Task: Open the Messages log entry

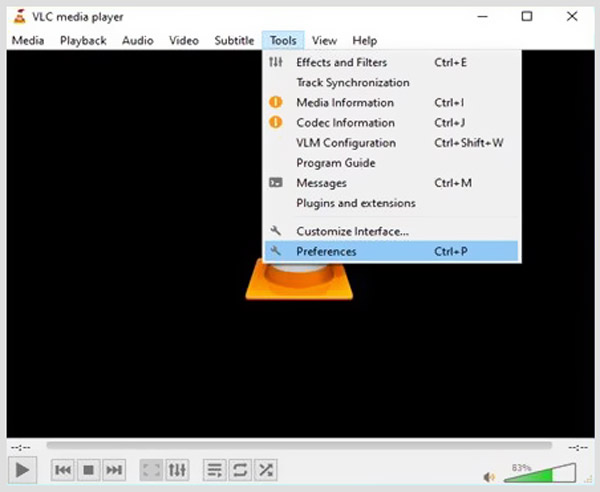Action: 321,183
